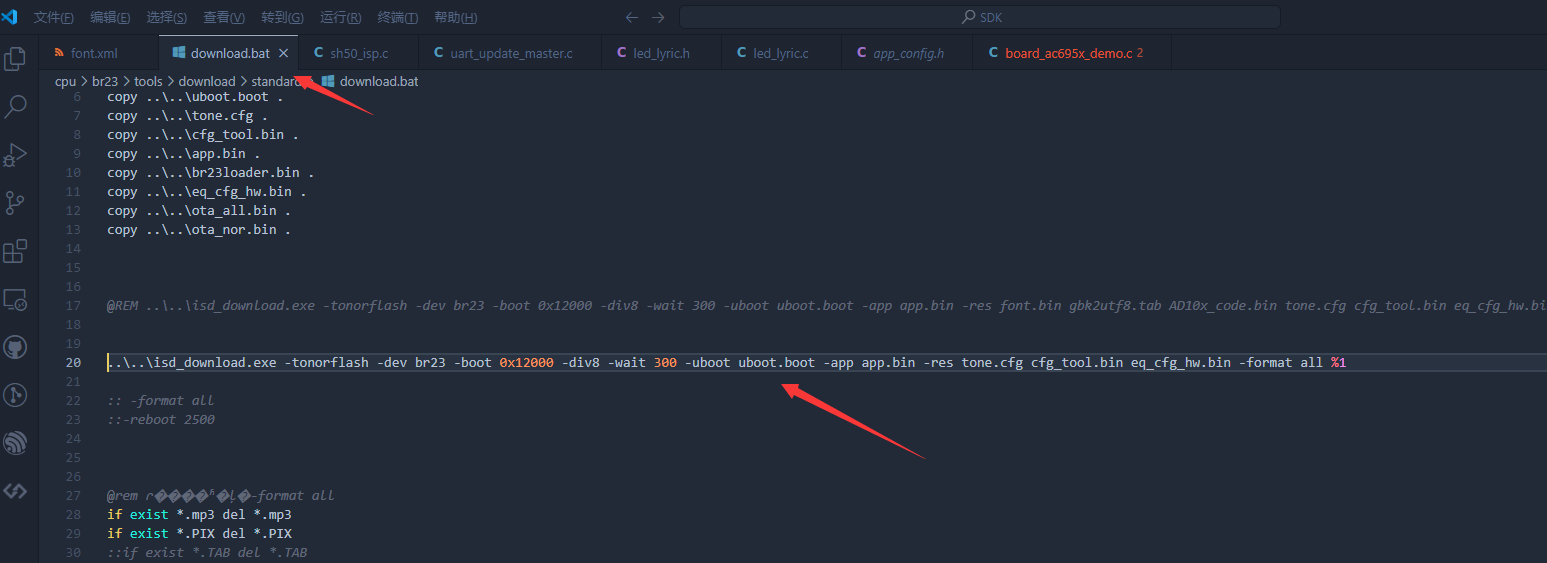
Task: Click the VS Code logo icon
Action: coord(10,17)
